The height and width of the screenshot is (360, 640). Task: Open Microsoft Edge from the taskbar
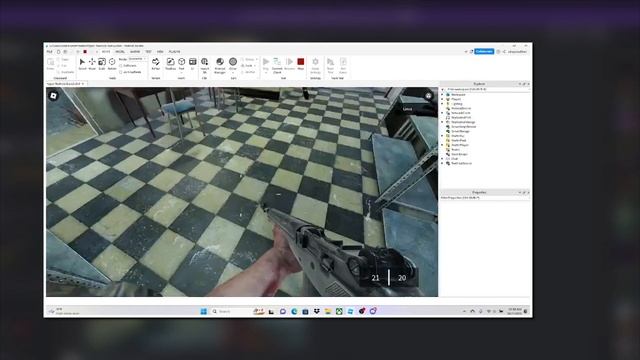pyautogui.click(x=294, y=311)
